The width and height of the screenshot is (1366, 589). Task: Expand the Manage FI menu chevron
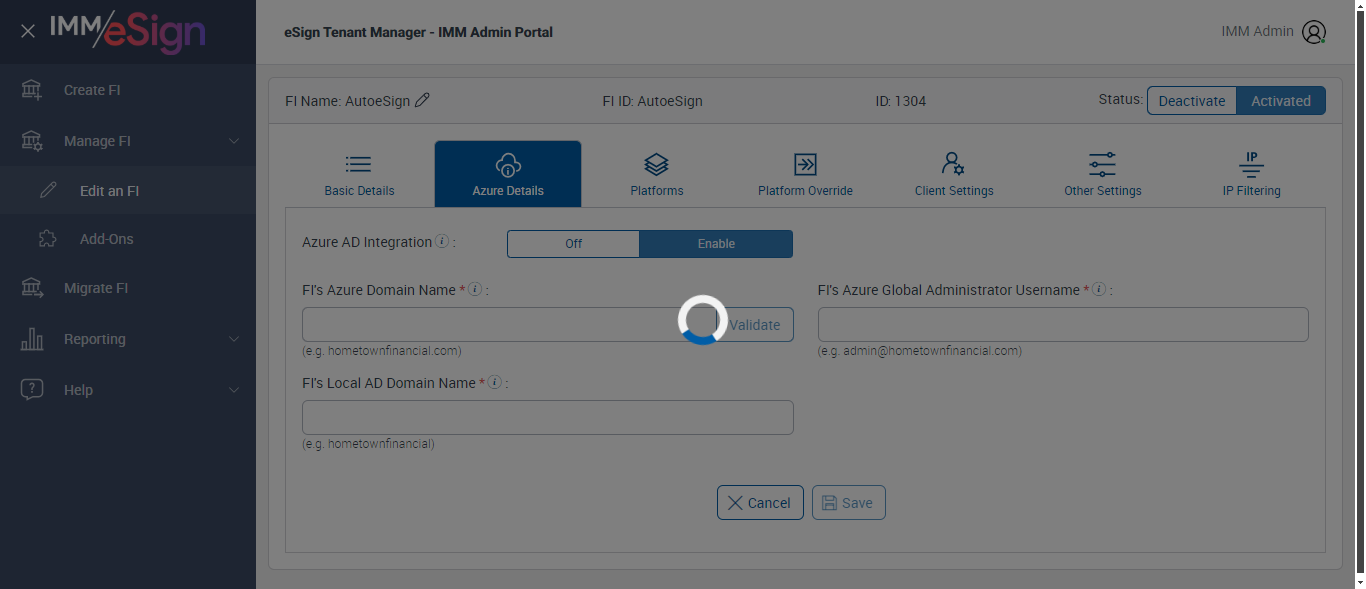(x=234, y=141)
